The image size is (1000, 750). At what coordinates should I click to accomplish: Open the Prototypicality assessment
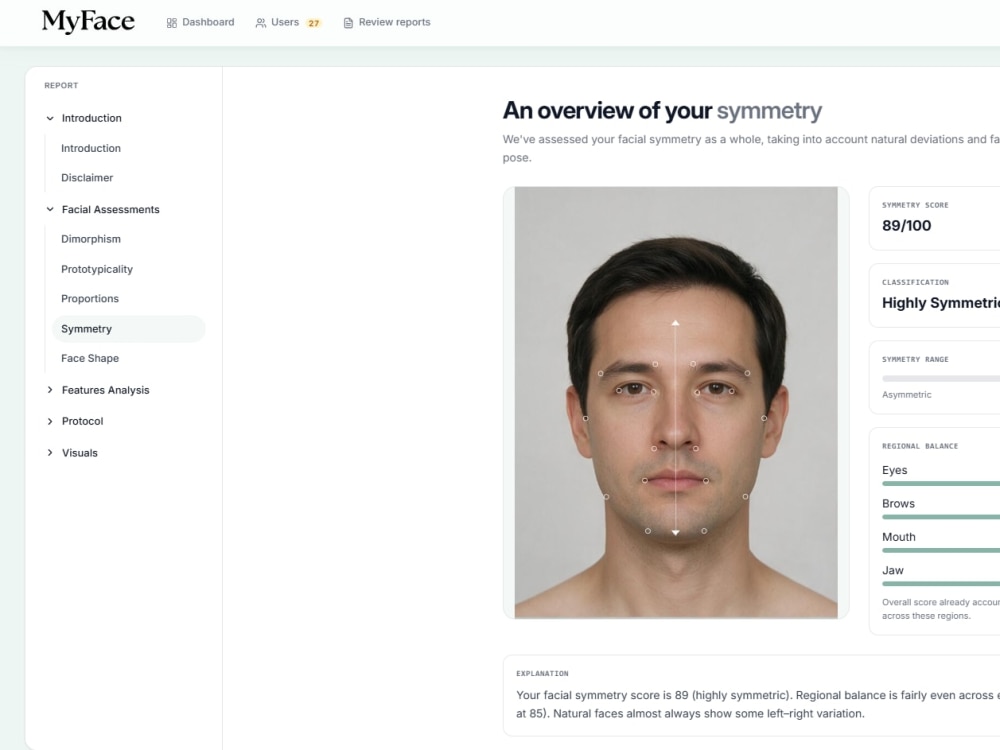[x=97, y=269]
